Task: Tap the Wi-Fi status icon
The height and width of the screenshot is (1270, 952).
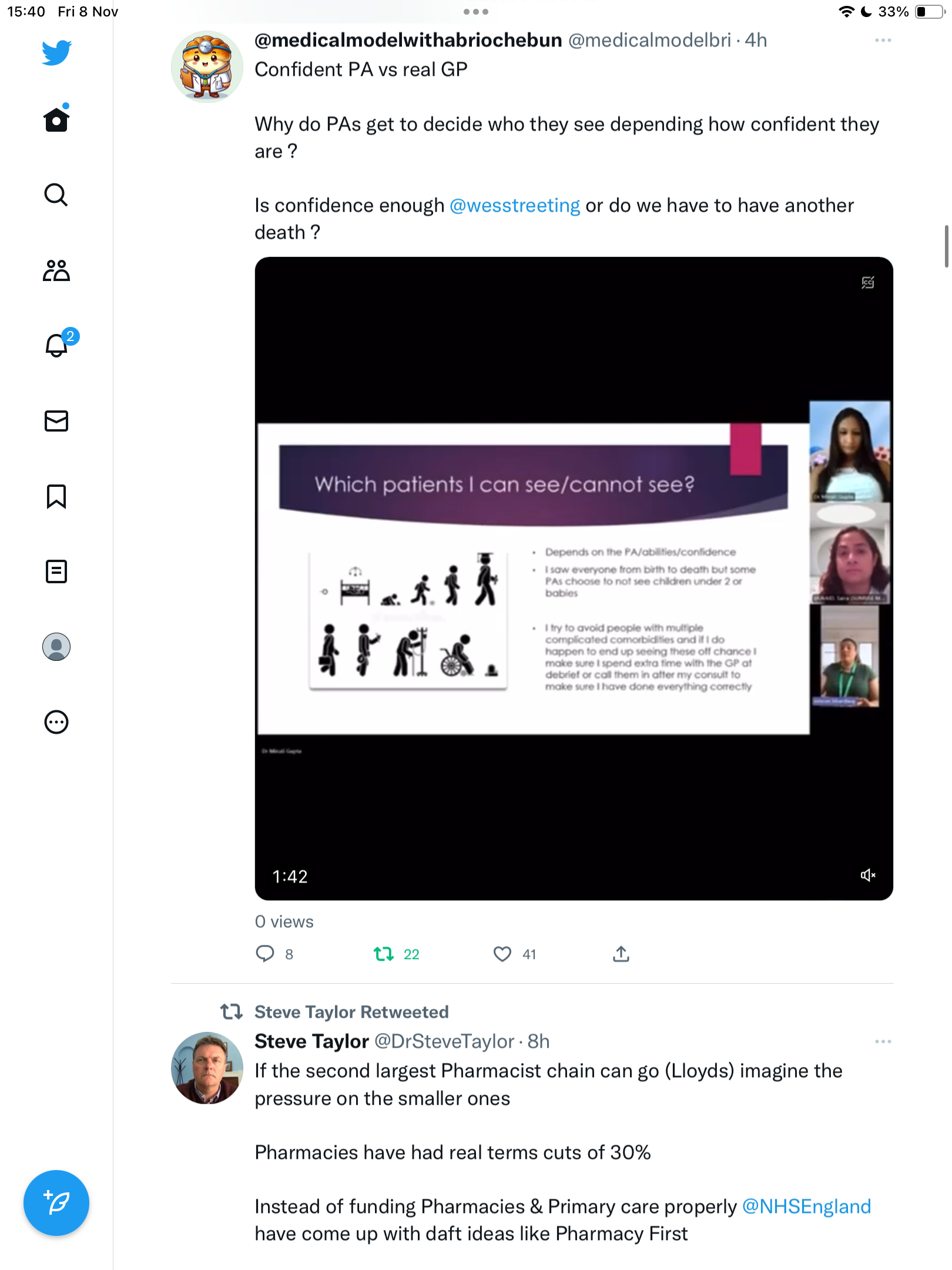Action: (846, 12)
